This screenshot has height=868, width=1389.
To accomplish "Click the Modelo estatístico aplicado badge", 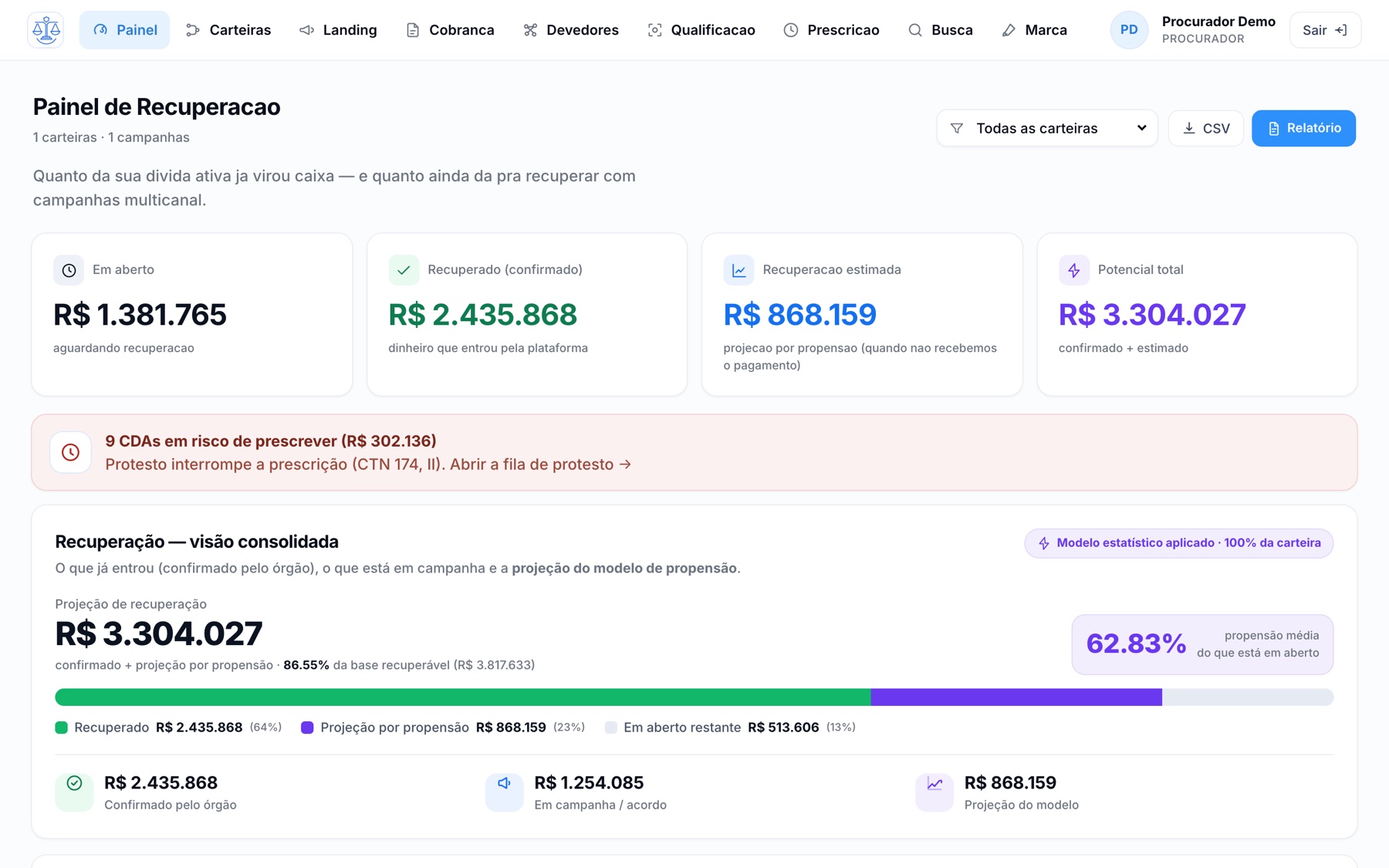I will 1178,543.
